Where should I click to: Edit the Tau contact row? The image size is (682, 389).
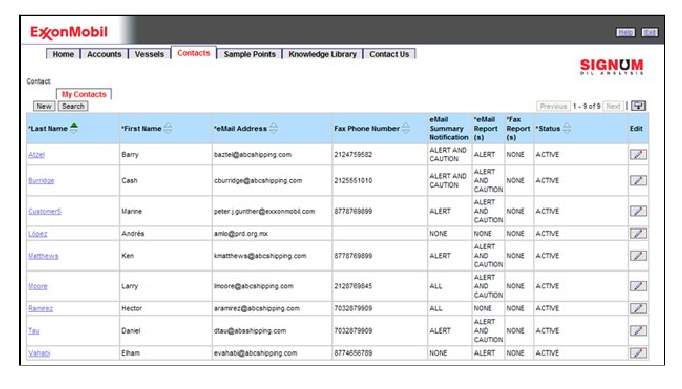point(638,331)
